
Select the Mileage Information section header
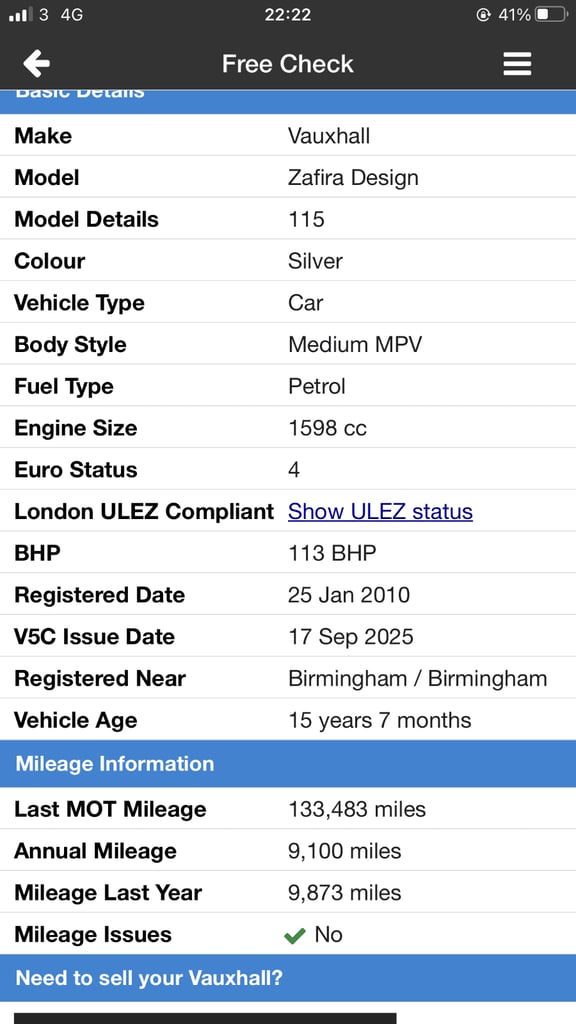pos(288,763)
